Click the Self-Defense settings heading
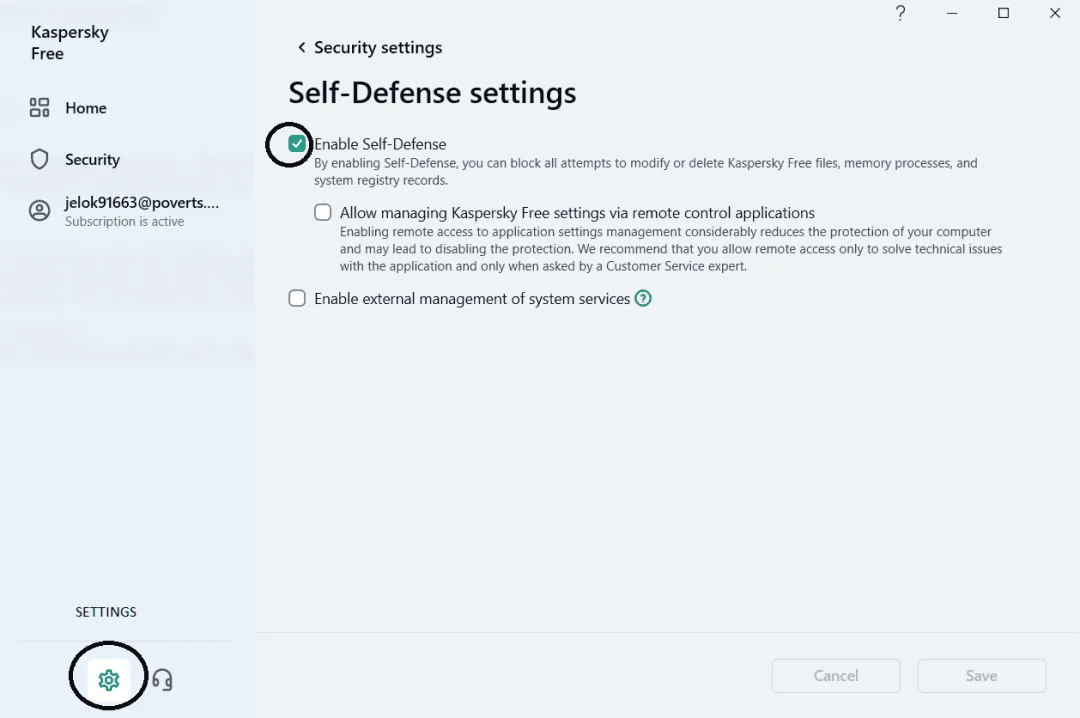The image size is (1080, 718). [432, 93]
